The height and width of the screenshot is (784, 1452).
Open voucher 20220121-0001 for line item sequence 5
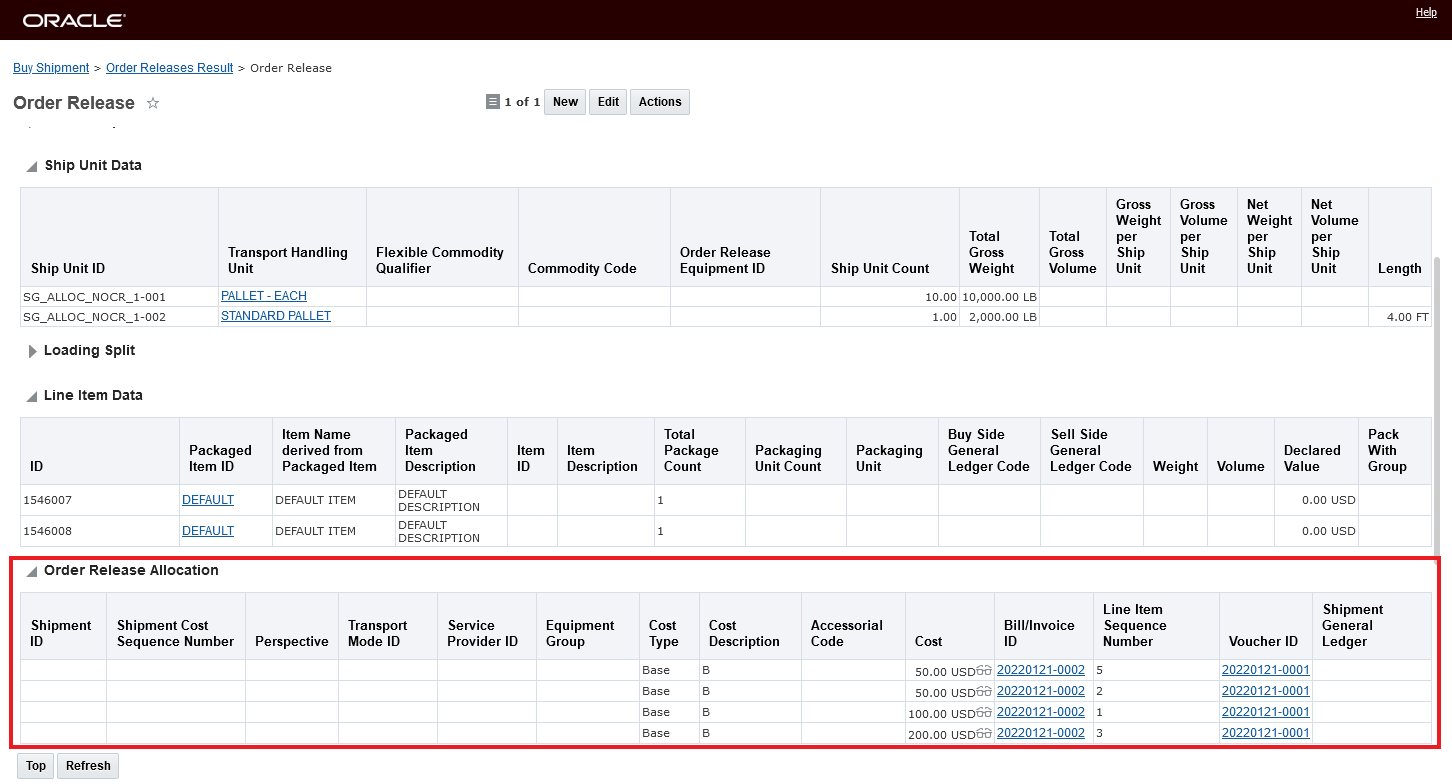pos(1266,670)
